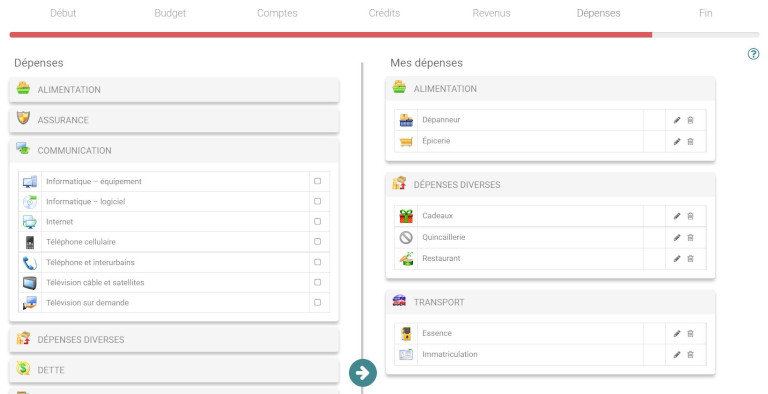Check Télévision câble et satellites checkbox
This screenshot has width=768, height=394.
tap(317, 282)
